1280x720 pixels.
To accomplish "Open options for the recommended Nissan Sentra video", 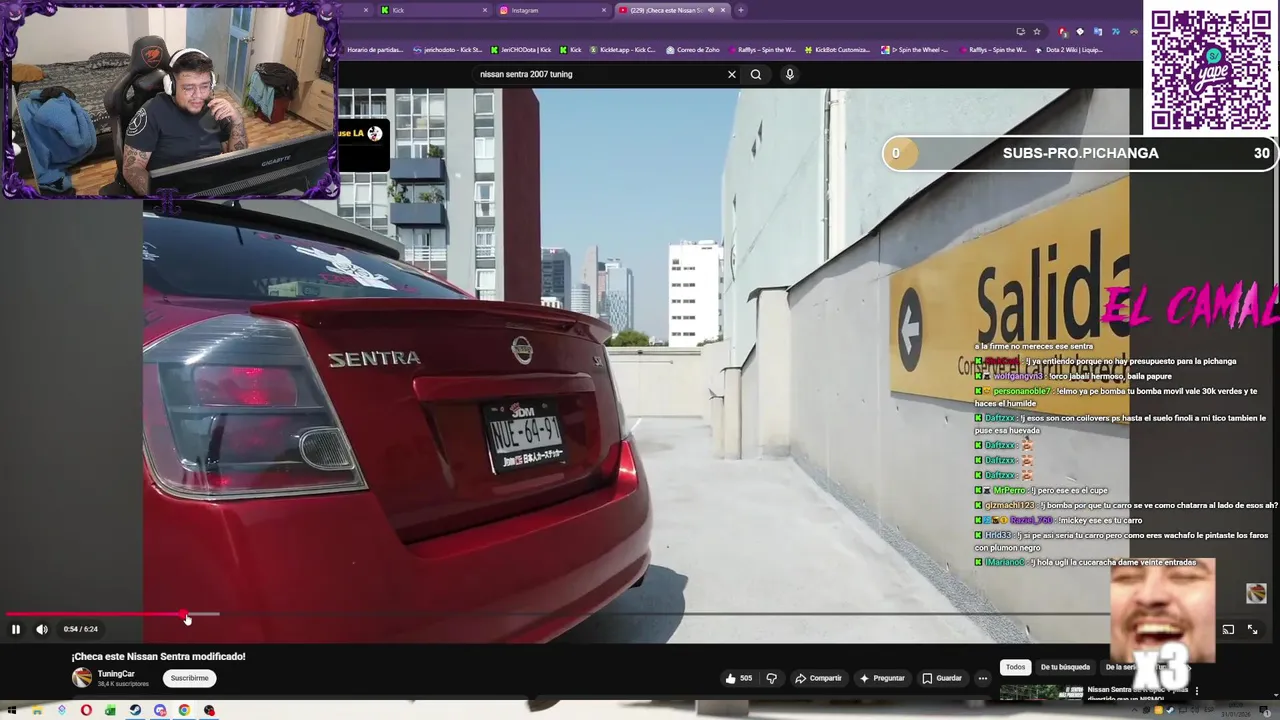I will tap(1196, 691).
